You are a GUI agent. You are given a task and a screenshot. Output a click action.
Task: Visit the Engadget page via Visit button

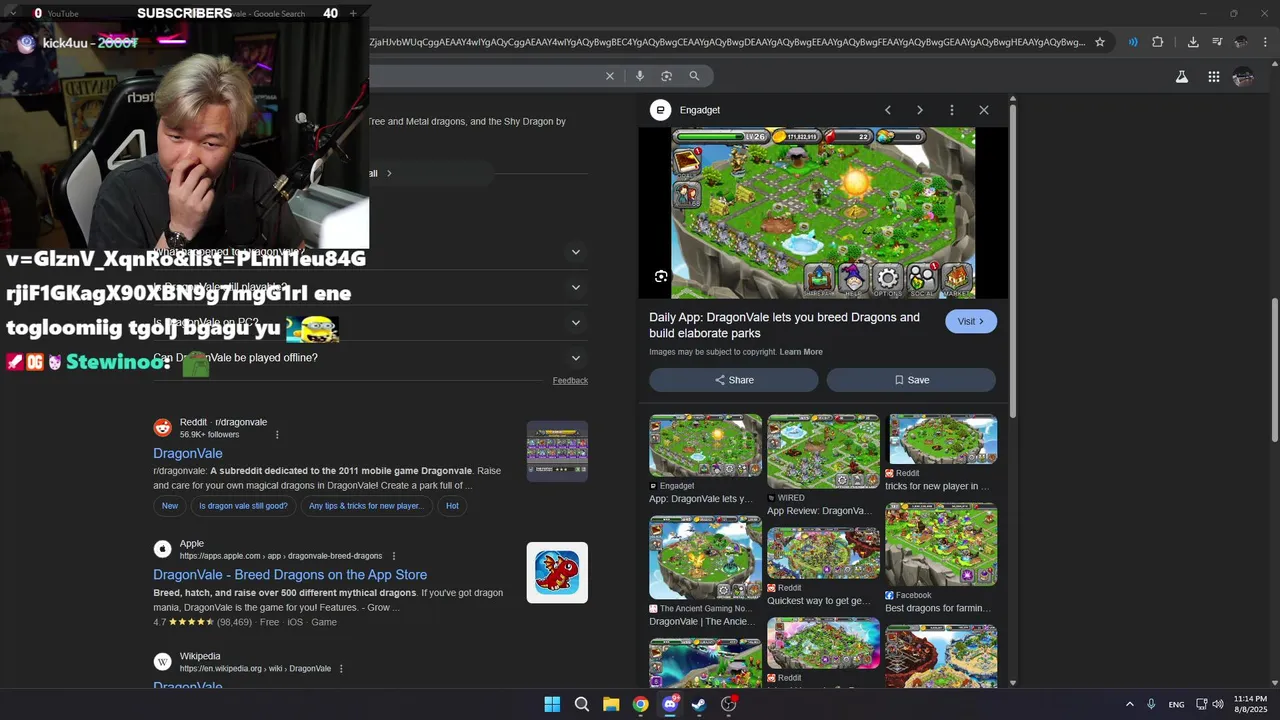(x=971, y=321)
